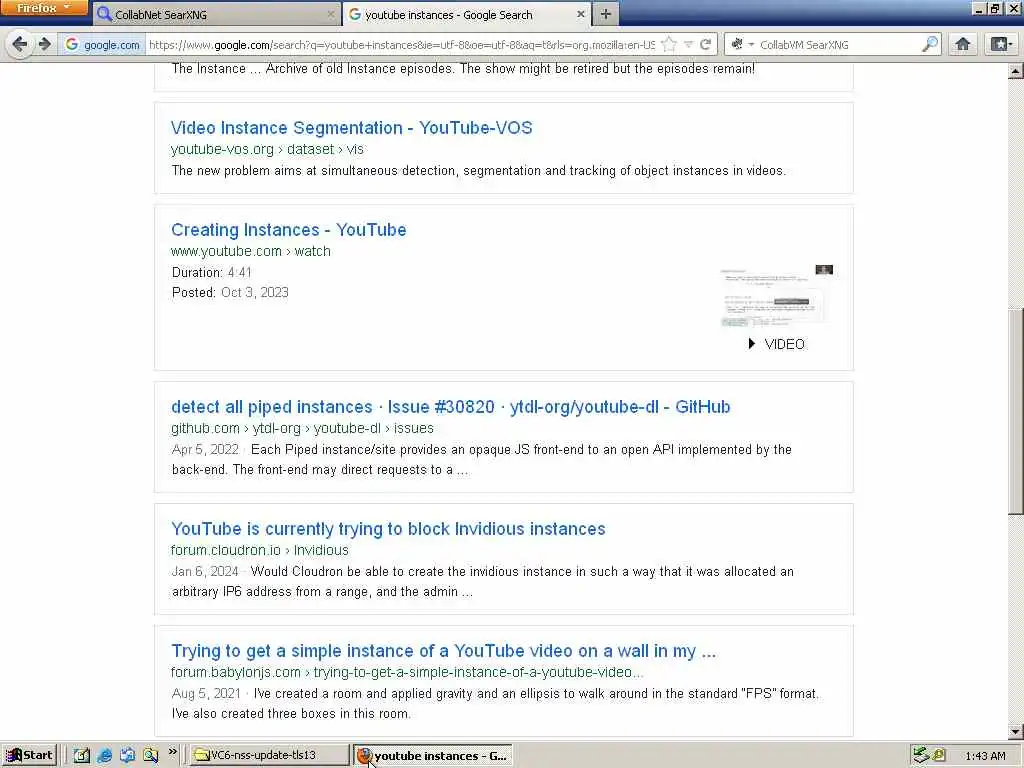Open the Firefox application menu
The image size is (1024, 768).
[44, 8]
